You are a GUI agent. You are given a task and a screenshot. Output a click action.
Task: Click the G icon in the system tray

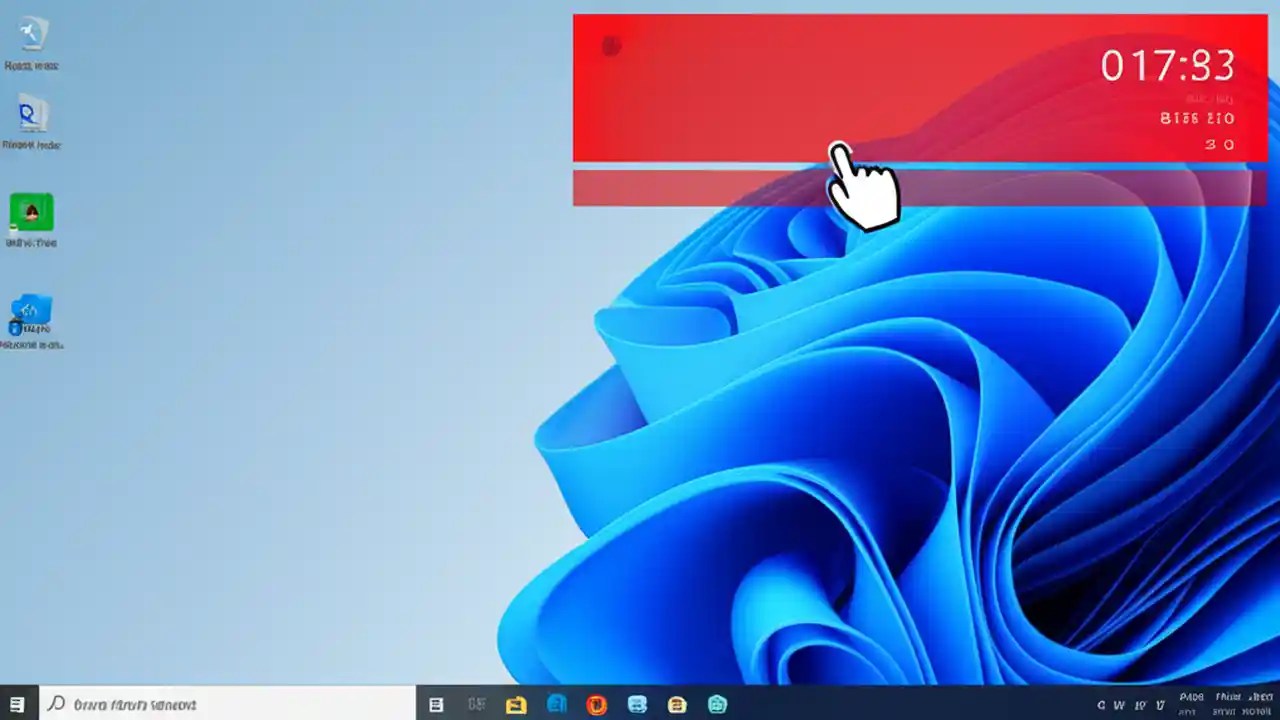click(1100, 705)
